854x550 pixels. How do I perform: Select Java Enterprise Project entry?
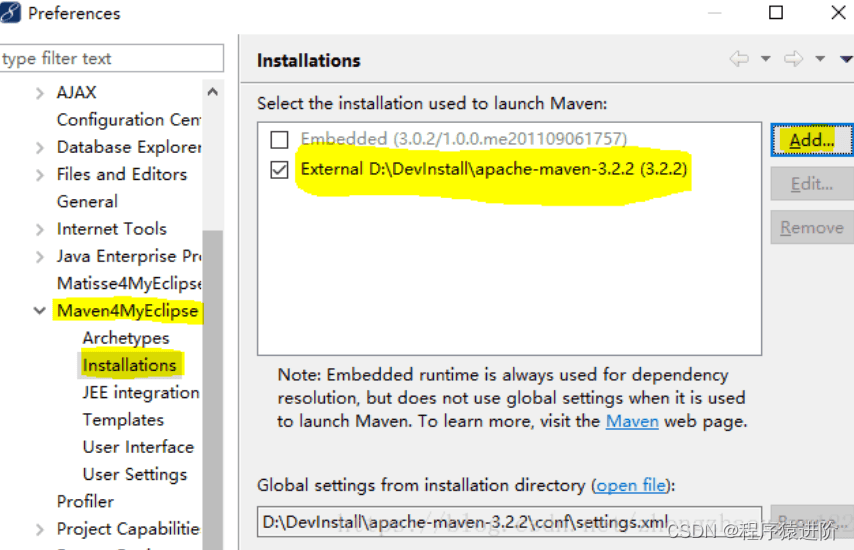coord(129,256)
